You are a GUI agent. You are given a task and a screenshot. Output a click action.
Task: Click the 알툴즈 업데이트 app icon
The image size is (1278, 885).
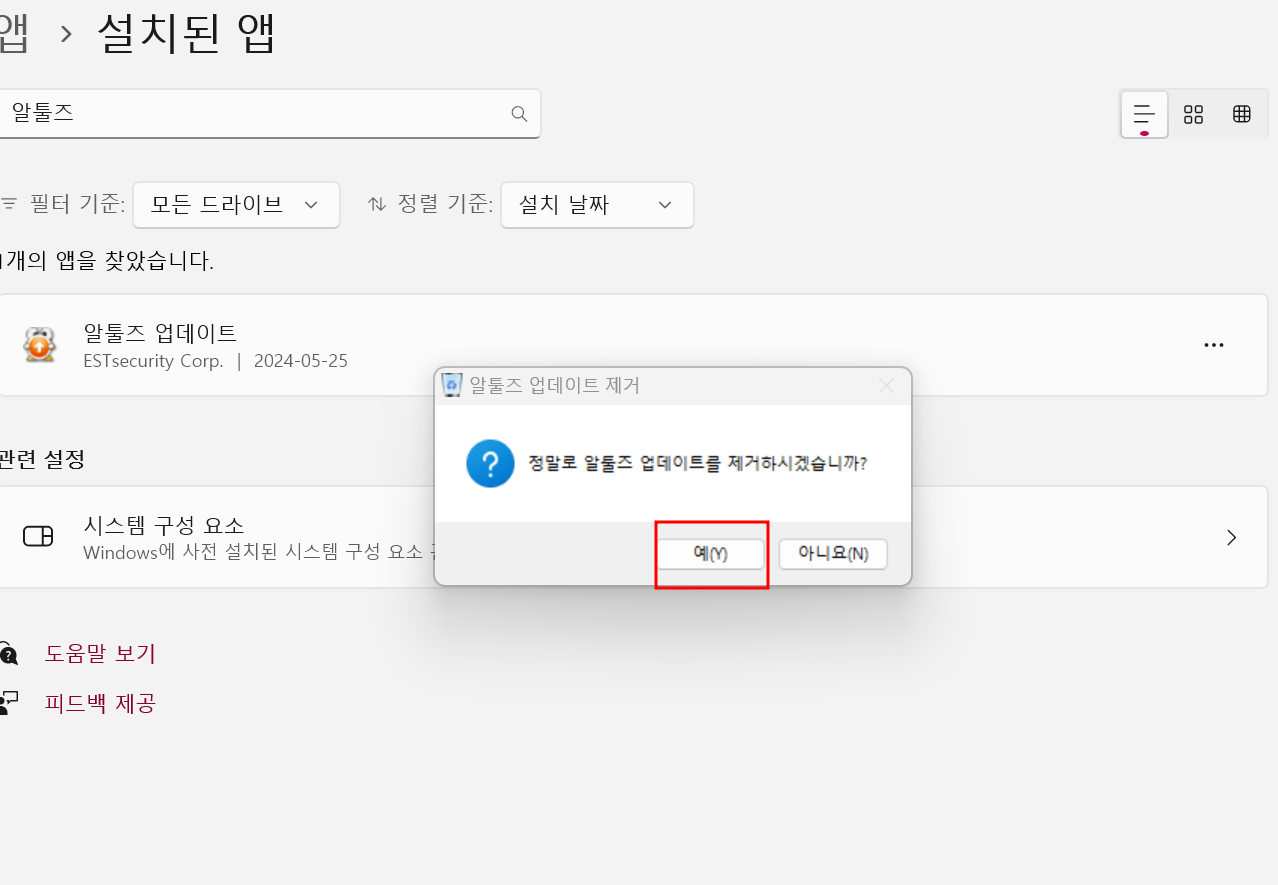tap(39, 345)
